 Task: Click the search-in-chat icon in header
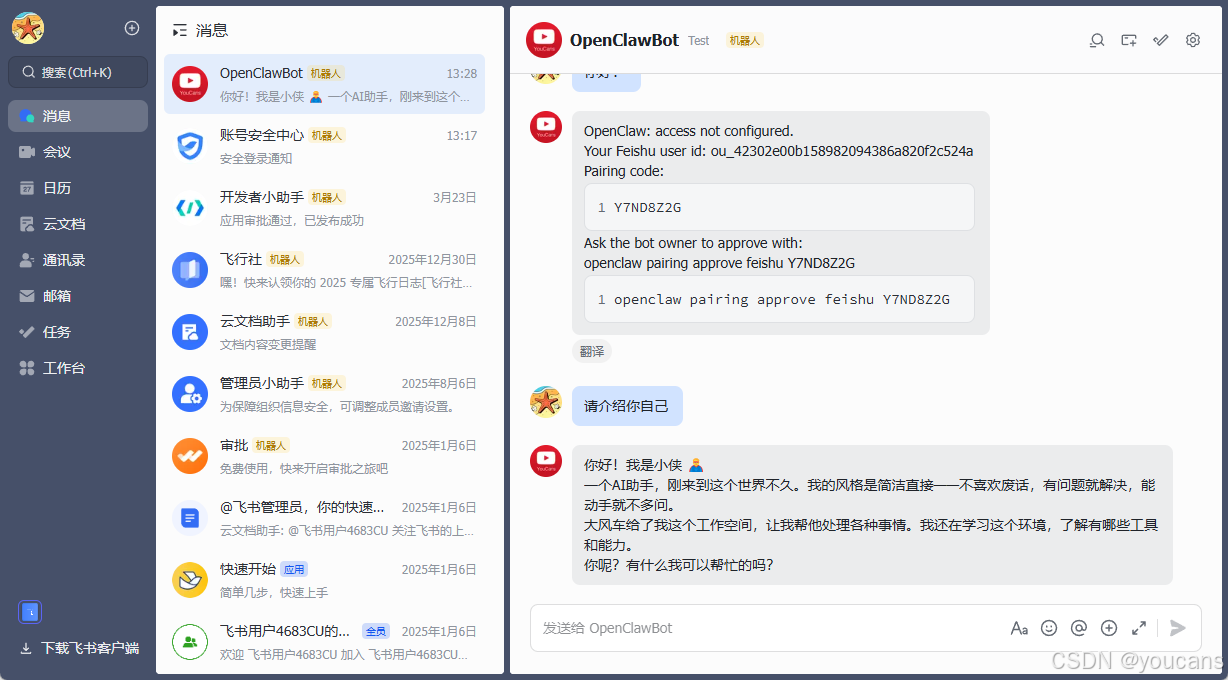(1097, 40)
